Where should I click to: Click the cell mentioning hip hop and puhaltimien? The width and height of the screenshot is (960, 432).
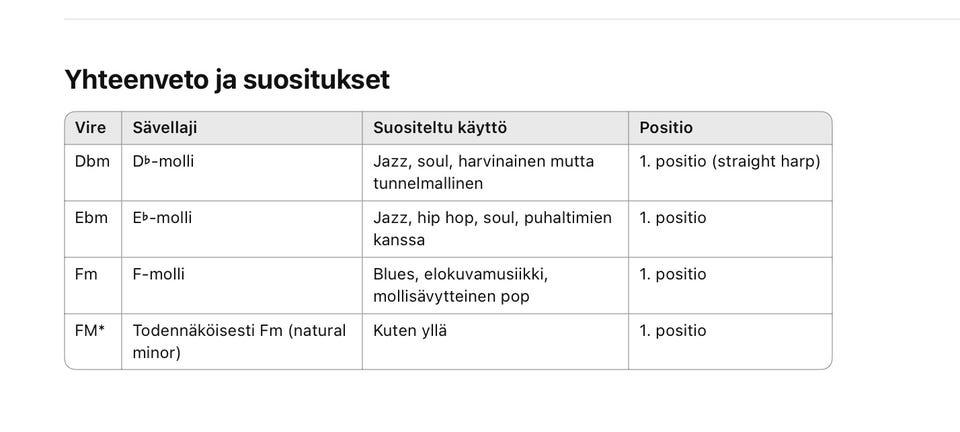pos(492,229)
